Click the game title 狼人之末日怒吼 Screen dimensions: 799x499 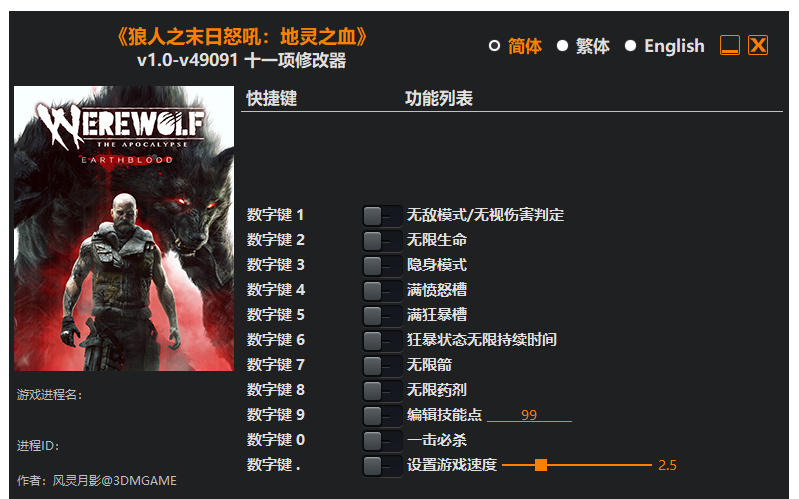click(242, 37)
